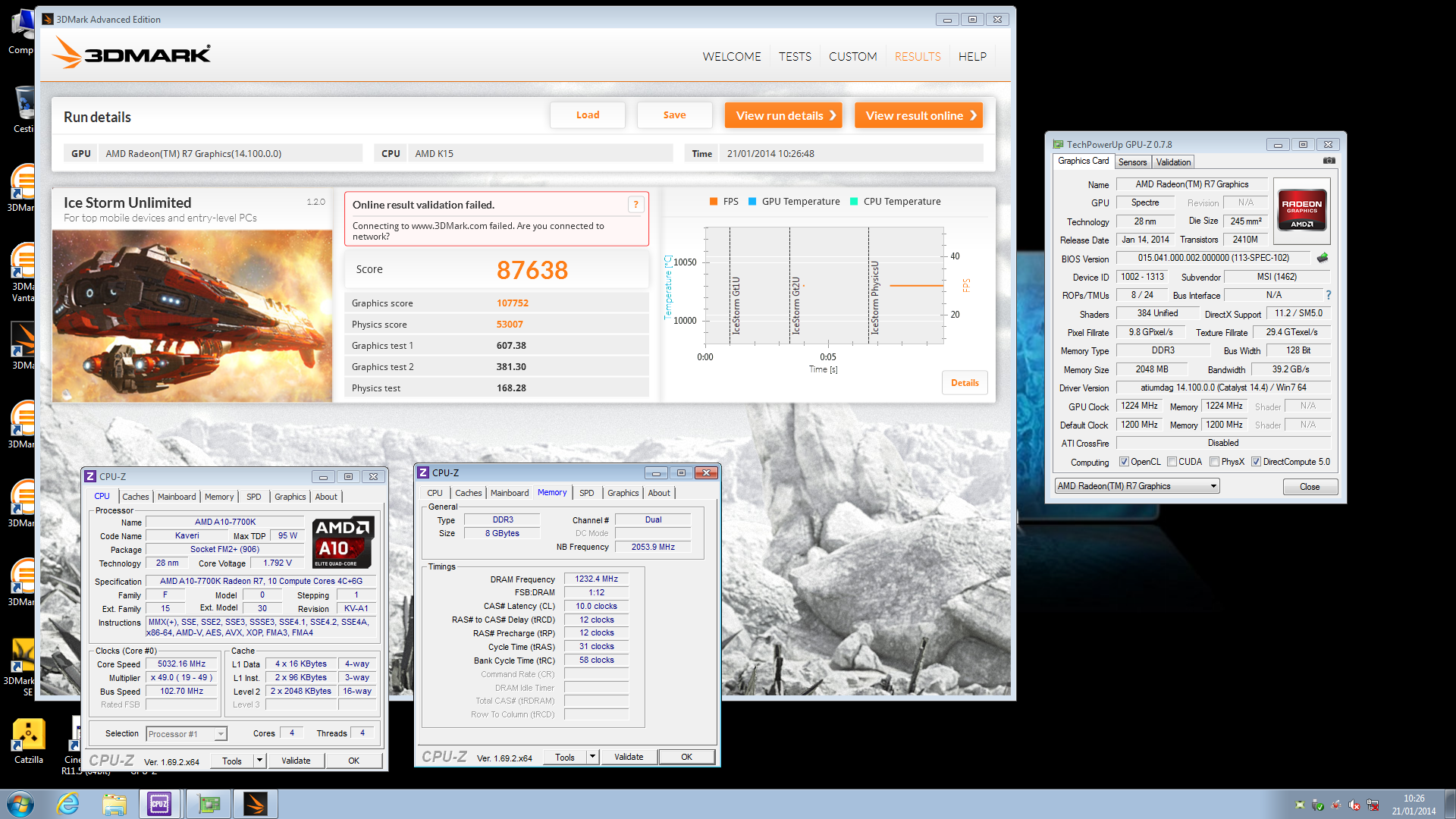The width and height of the screenshot is (1456, 819).
Task: Click the network tray icon with red X
Action: 1373,805
